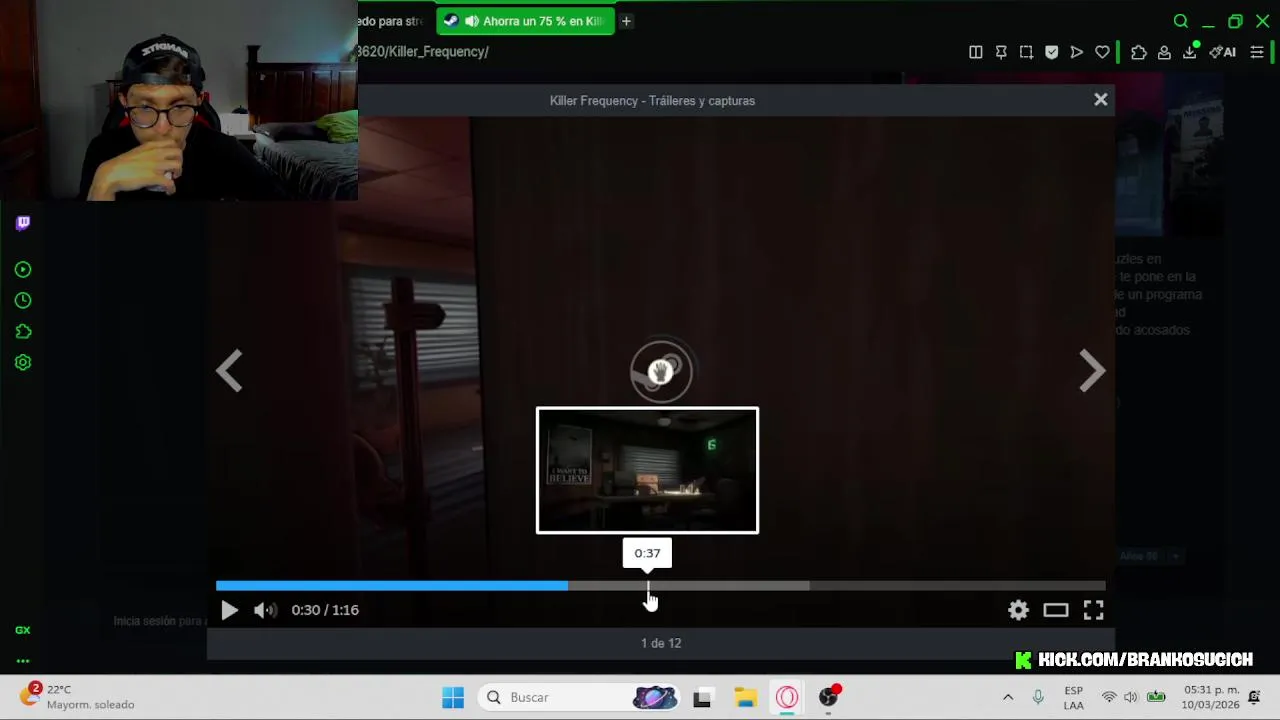
Task: Open sidebar three-dots menu
Action: (x=23, y=661)
